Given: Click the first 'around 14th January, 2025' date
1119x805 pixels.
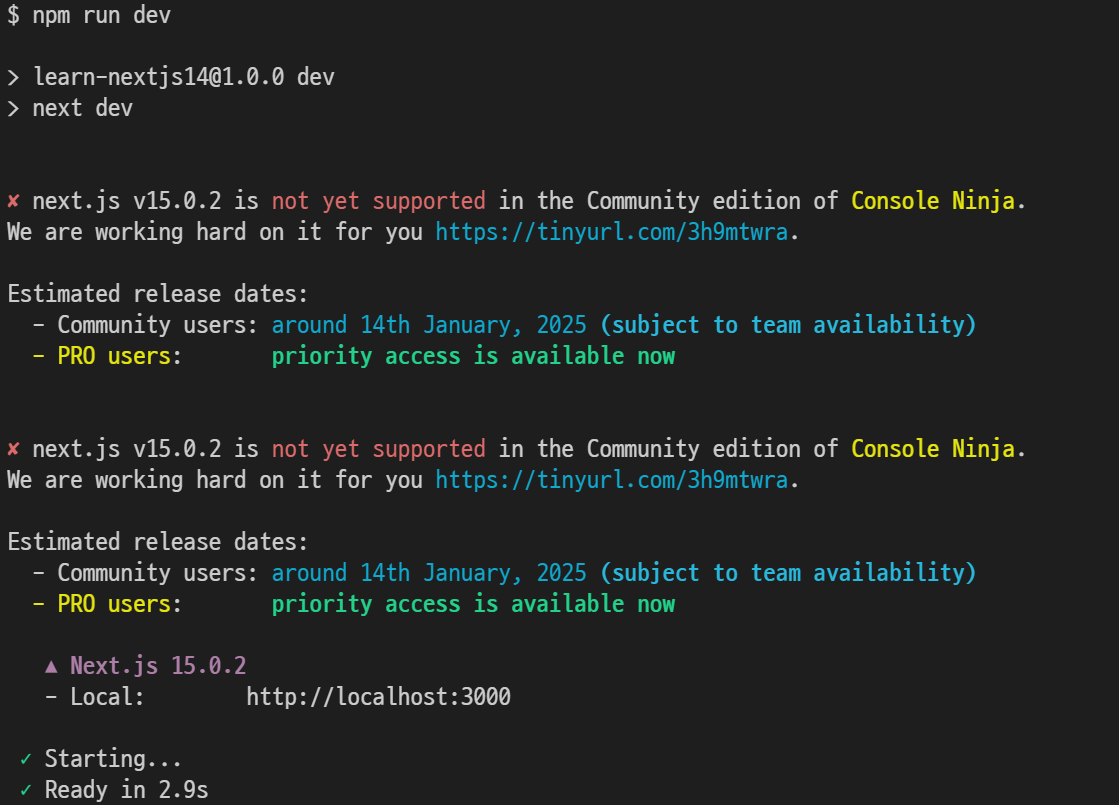Looking at the screenshot, I should click(x=429, y=325).
